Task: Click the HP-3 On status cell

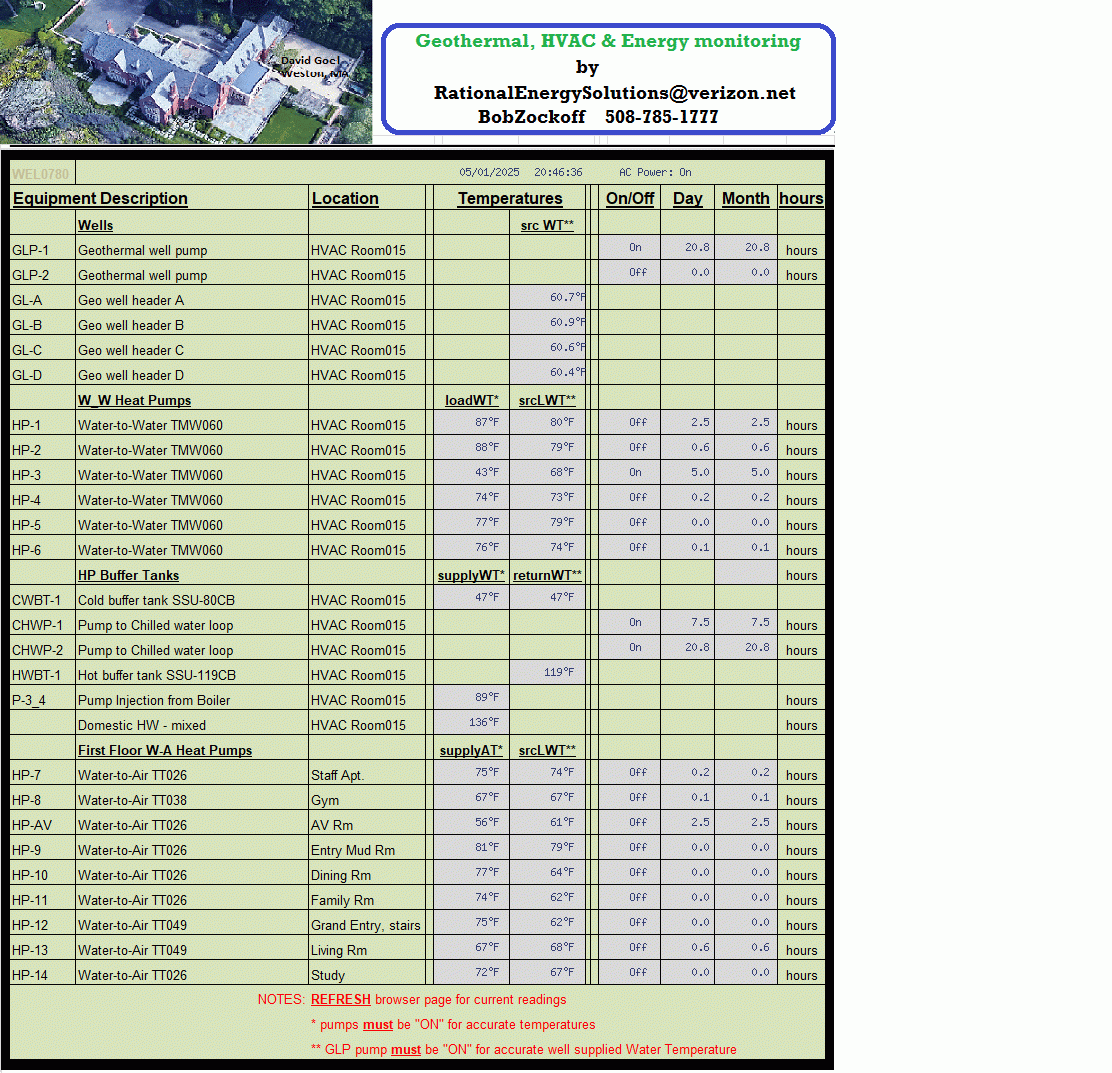Action: coord(630,472)
